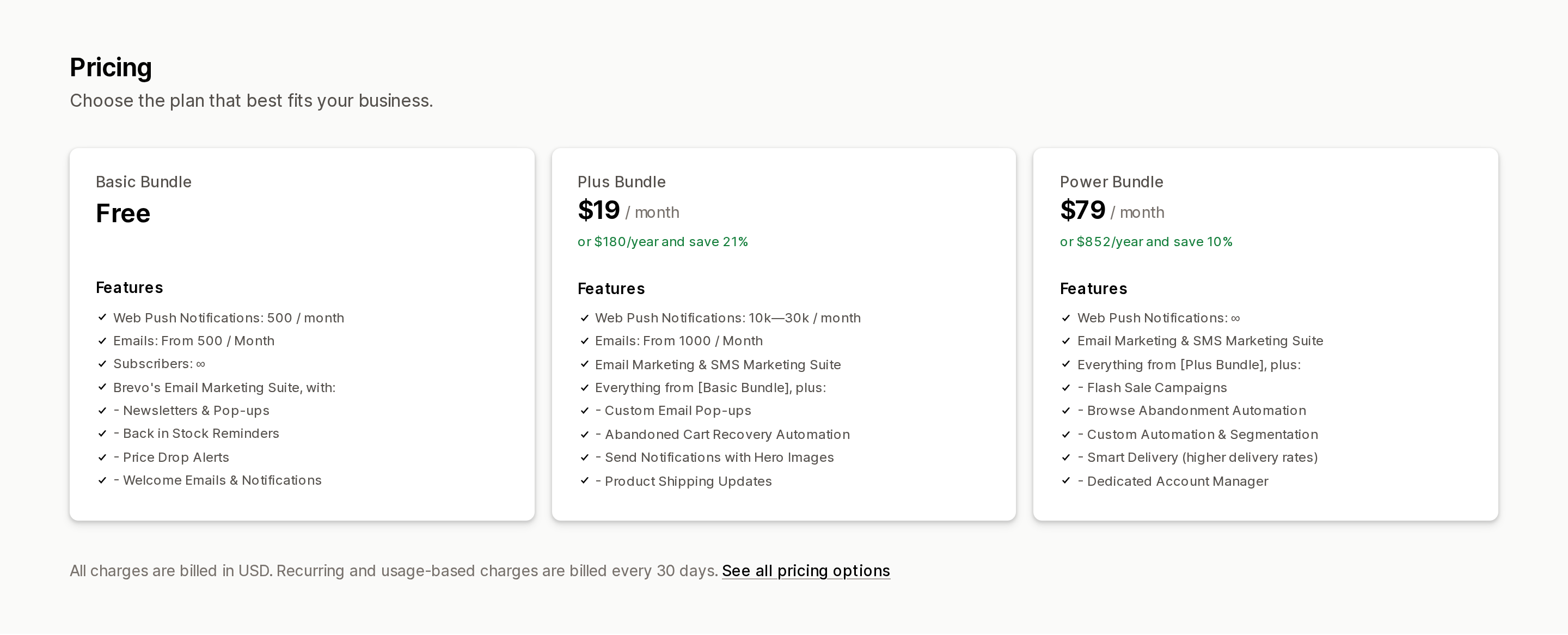Click the text - Welcome Emails & Notifications

tap(217, 480)
